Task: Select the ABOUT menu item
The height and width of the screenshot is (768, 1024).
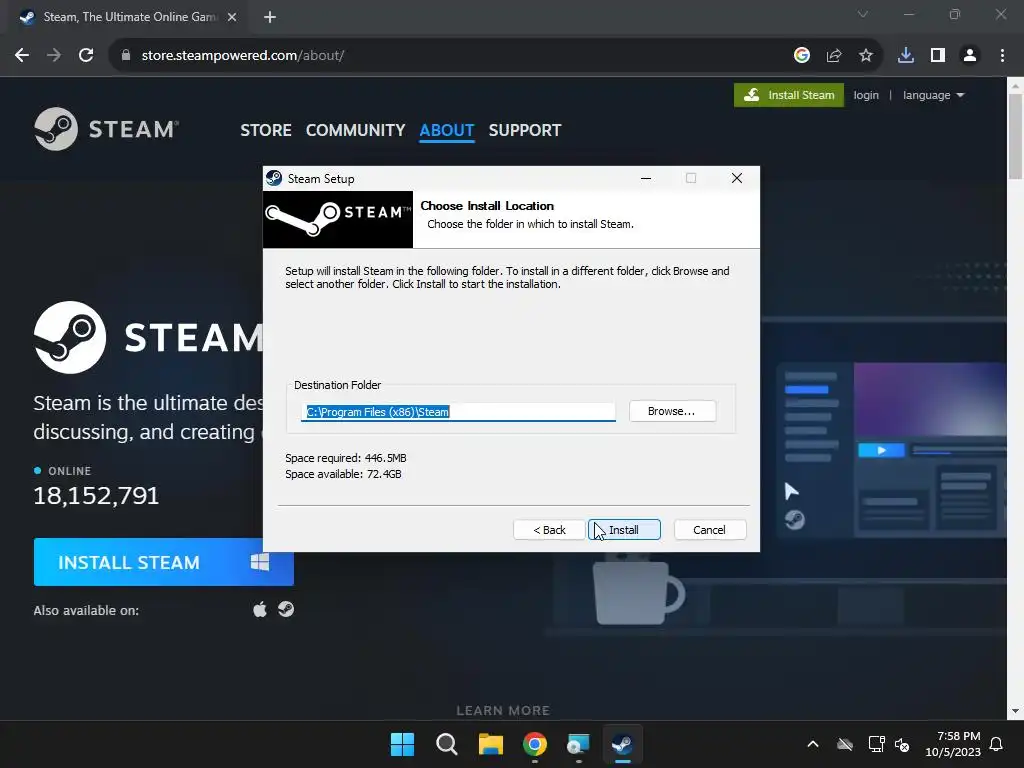Action: 447,130
